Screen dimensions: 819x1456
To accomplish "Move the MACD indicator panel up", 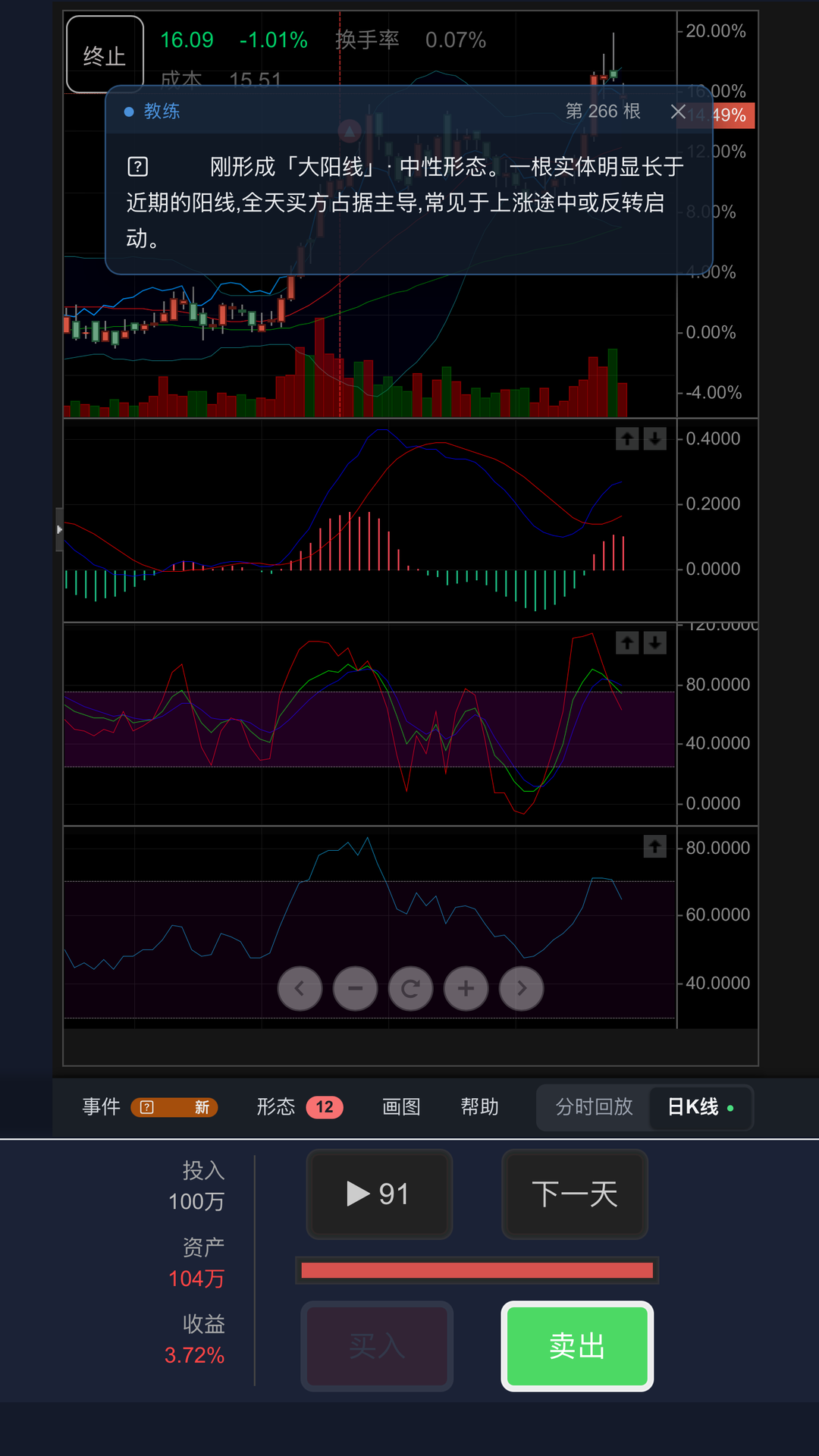I will pos(627,438).
